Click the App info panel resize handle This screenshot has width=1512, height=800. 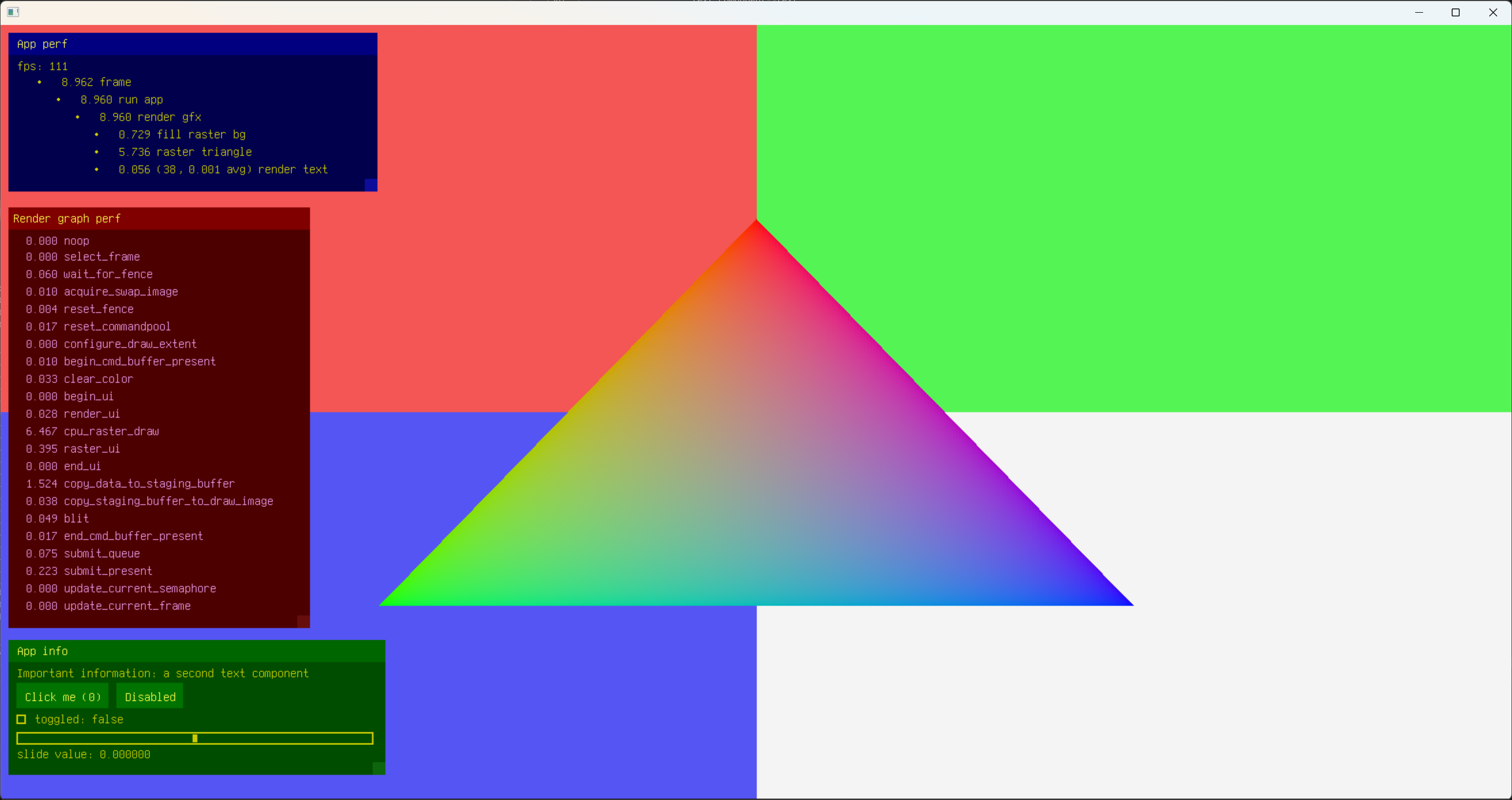(x=379, y=768)
